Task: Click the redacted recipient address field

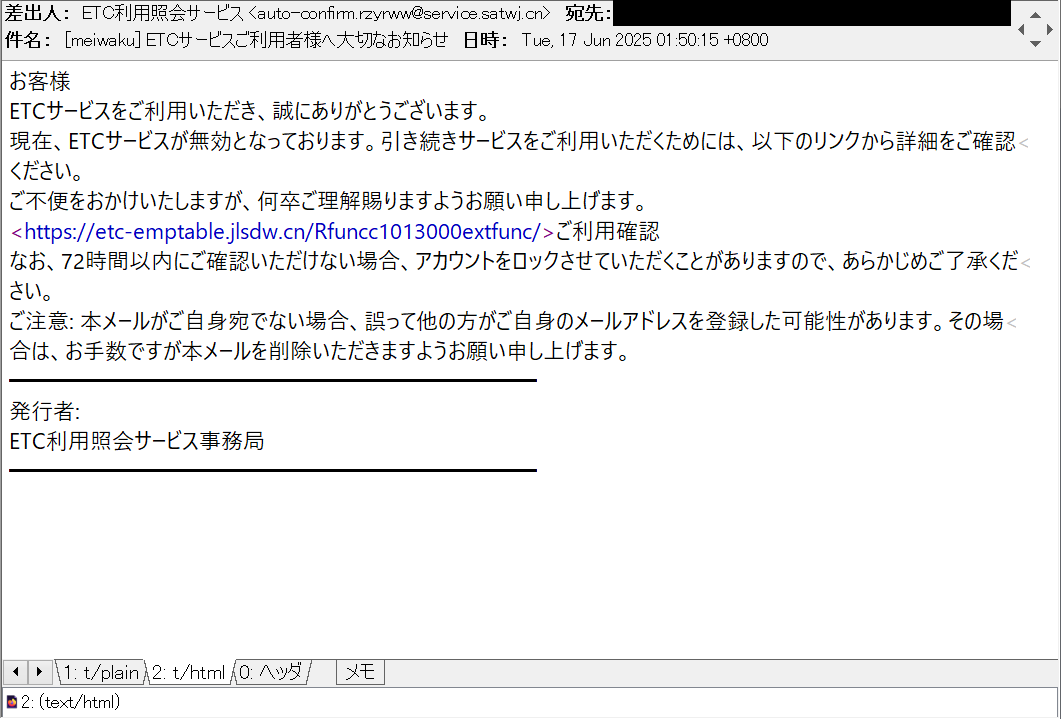Action: click(812, 13)
